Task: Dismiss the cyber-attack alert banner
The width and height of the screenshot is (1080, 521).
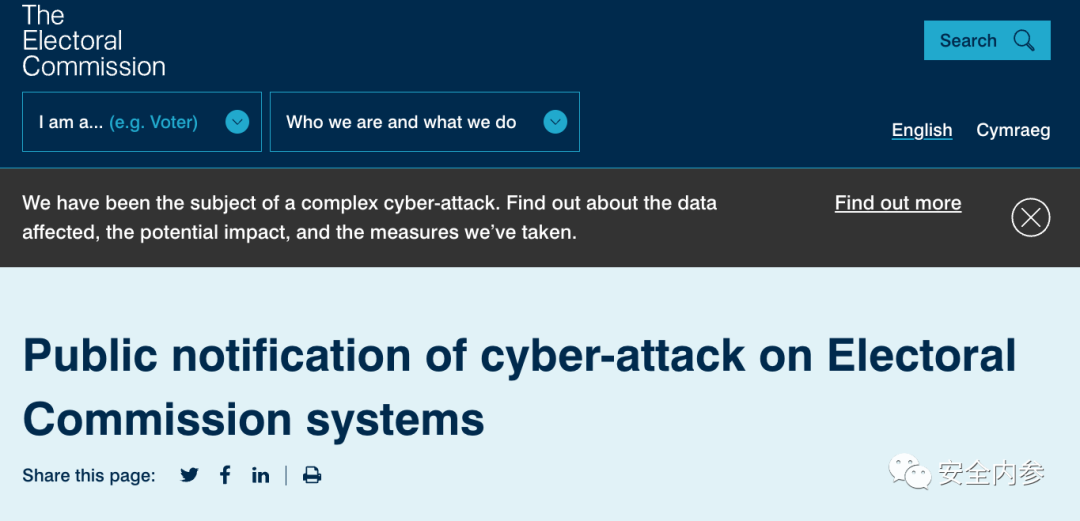Action: [x=1030, y=217]
